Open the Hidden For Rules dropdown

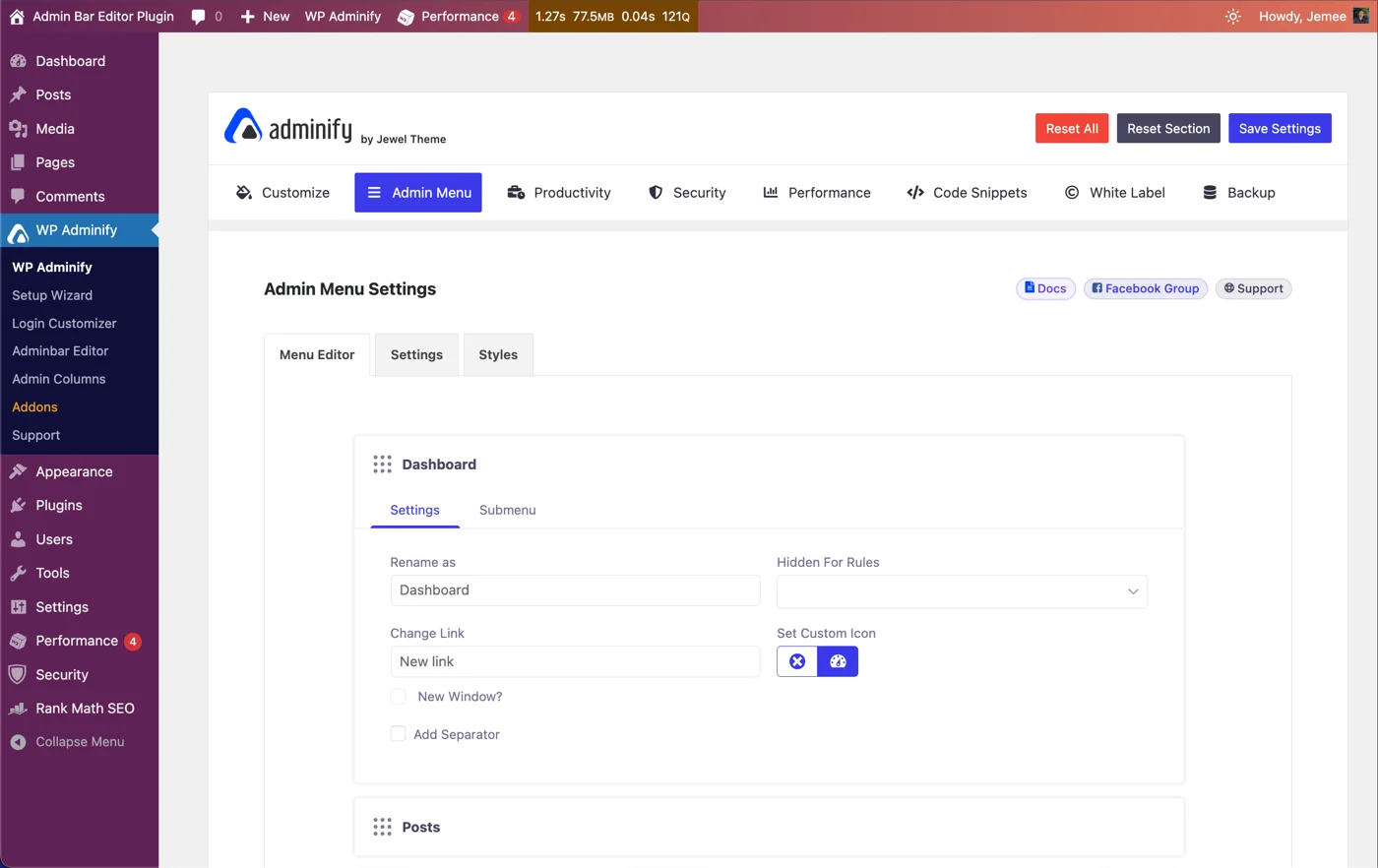(961, 590)
